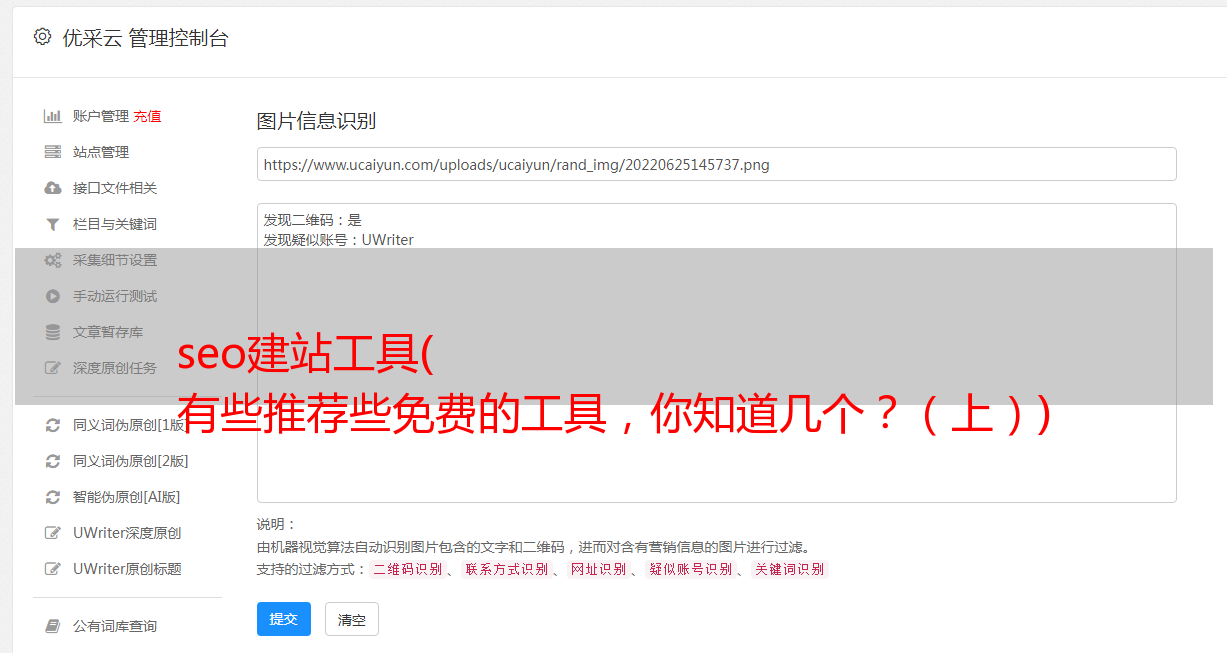
Task: Click the book icon for 公有词库查询
Action: click(53, 626)
